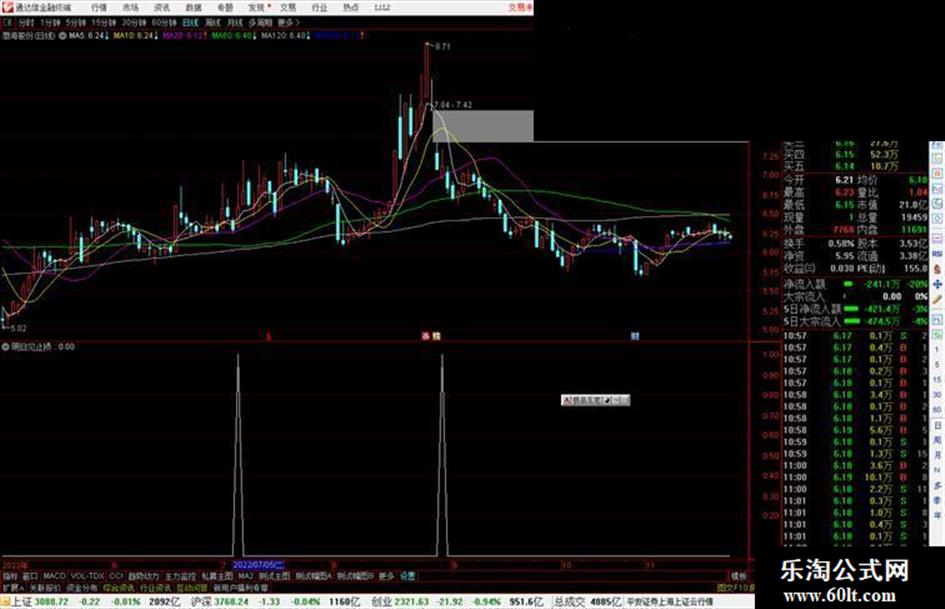The image size is (945, 609).
Task: Open 扩展 panel toggle
Action: (13, 587)
